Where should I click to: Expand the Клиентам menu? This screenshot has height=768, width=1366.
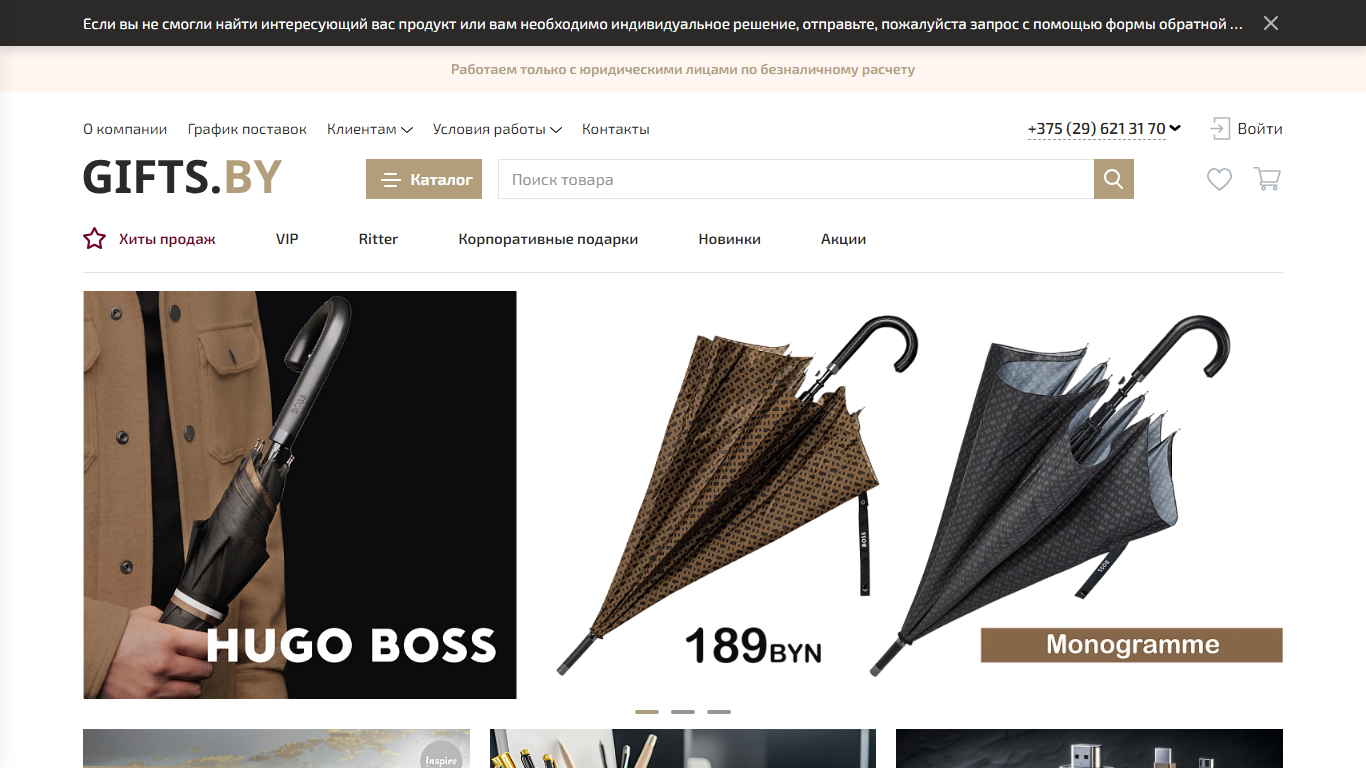tap(369, 129)
